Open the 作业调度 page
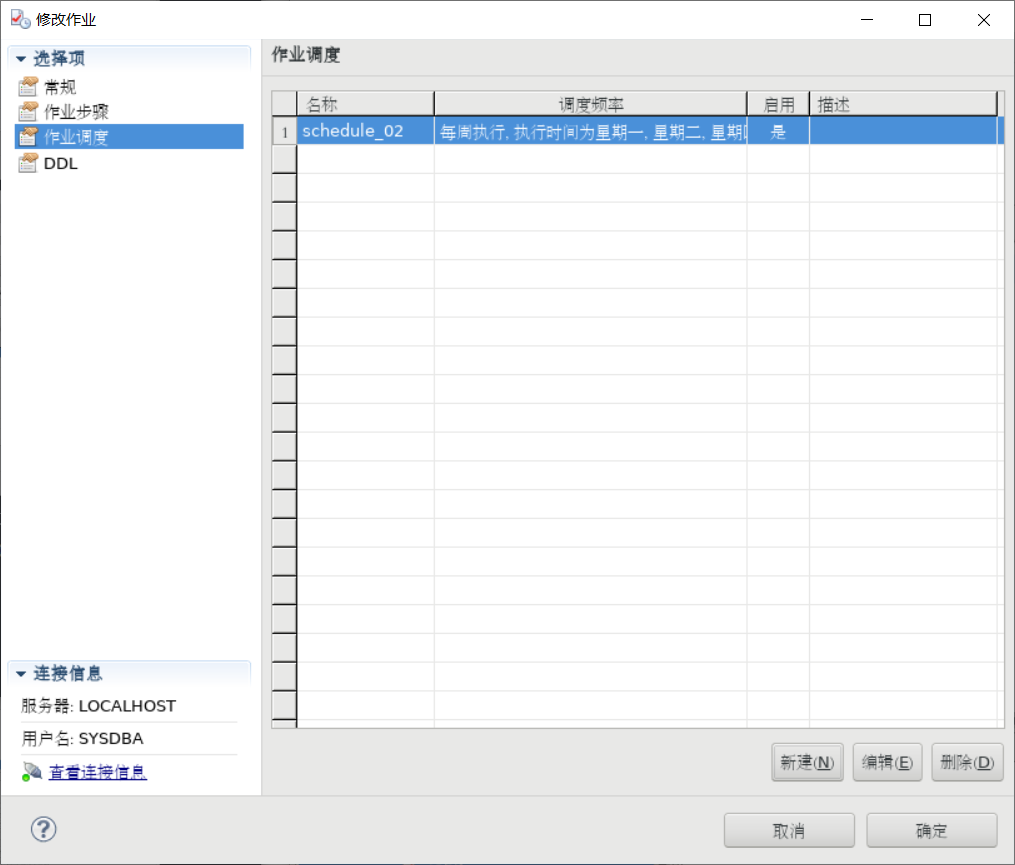 129,137
